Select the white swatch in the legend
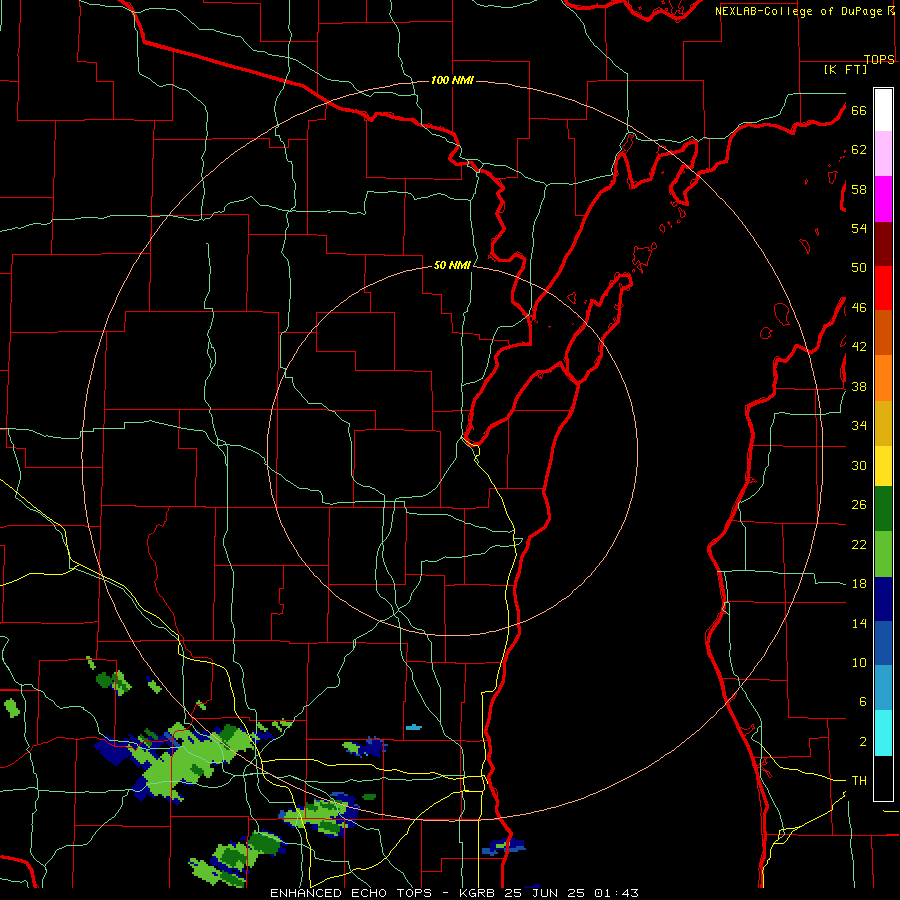The image size is (900, 900). 883,110
